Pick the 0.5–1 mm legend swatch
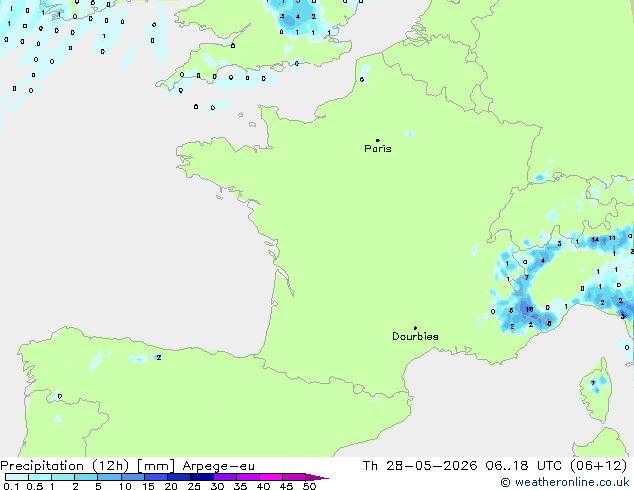This screenshot has height=490, width=634. (40, 477)
